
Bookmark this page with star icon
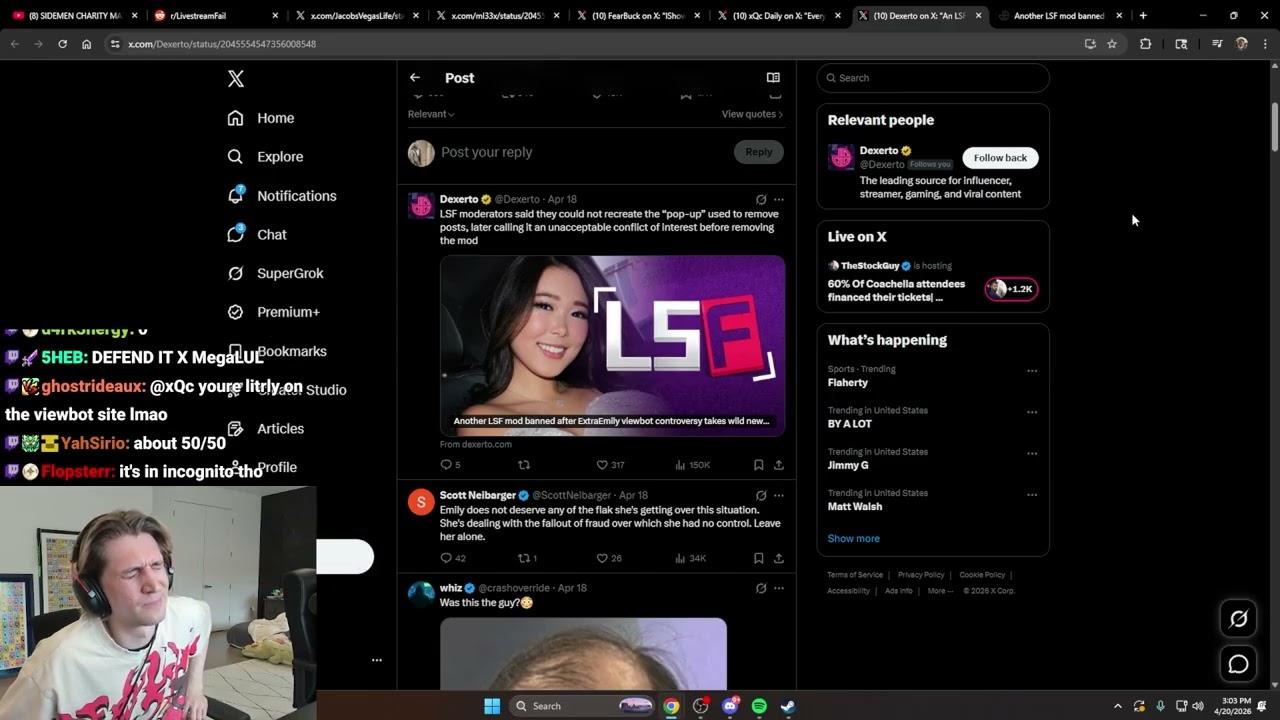click(x=1112, y=44)
